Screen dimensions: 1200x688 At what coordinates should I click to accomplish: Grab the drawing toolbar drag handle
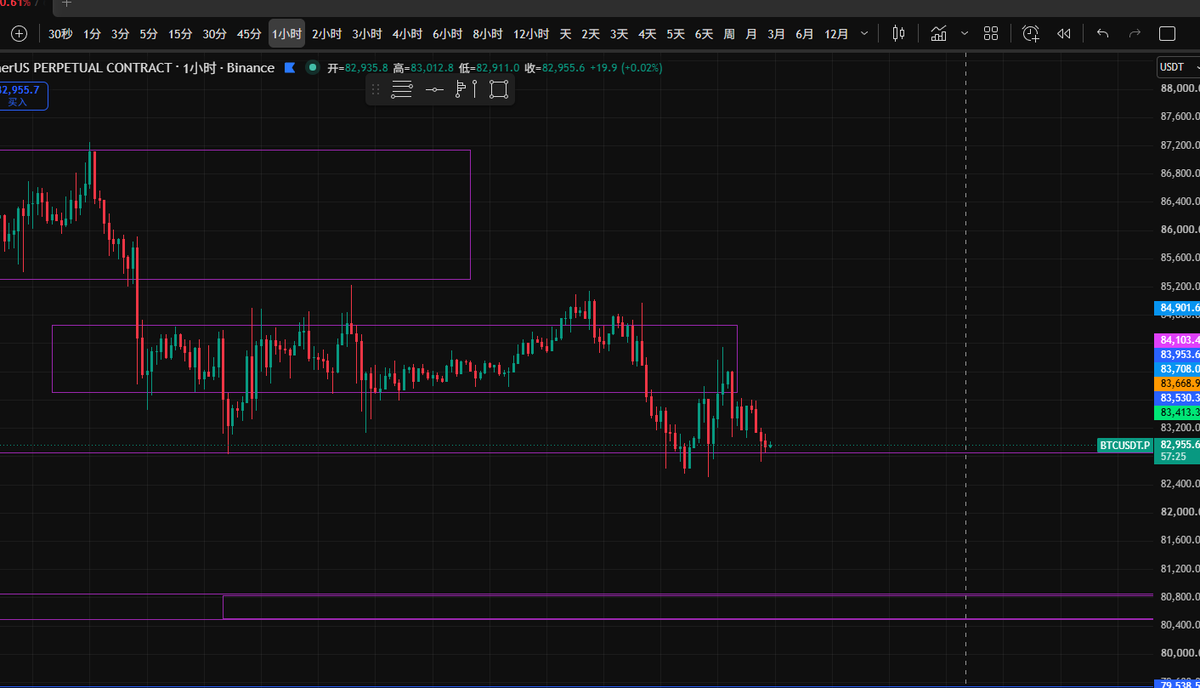coord(376,89)
